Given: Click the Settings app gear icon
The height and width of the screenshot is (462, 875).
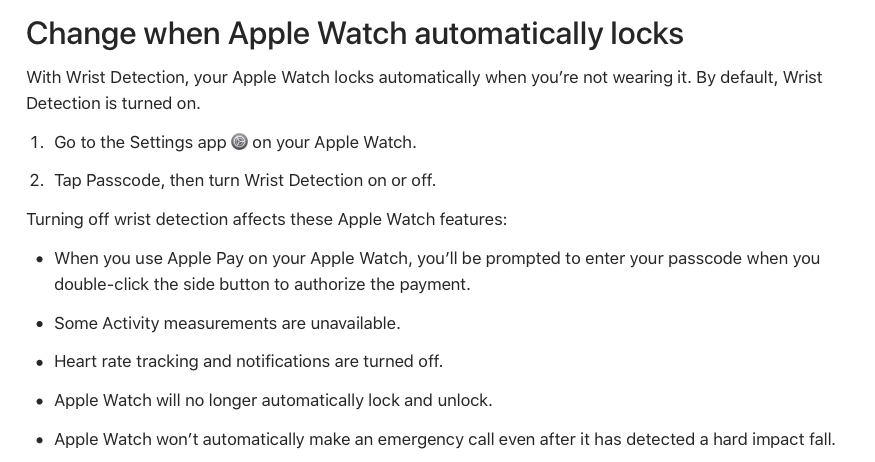Looking at the screenshot, I should [239, 142].
